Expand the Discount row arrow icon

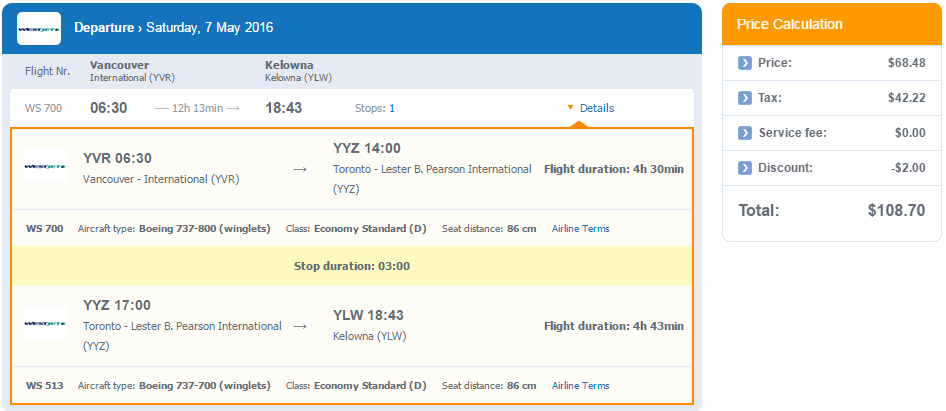point(744,168)
